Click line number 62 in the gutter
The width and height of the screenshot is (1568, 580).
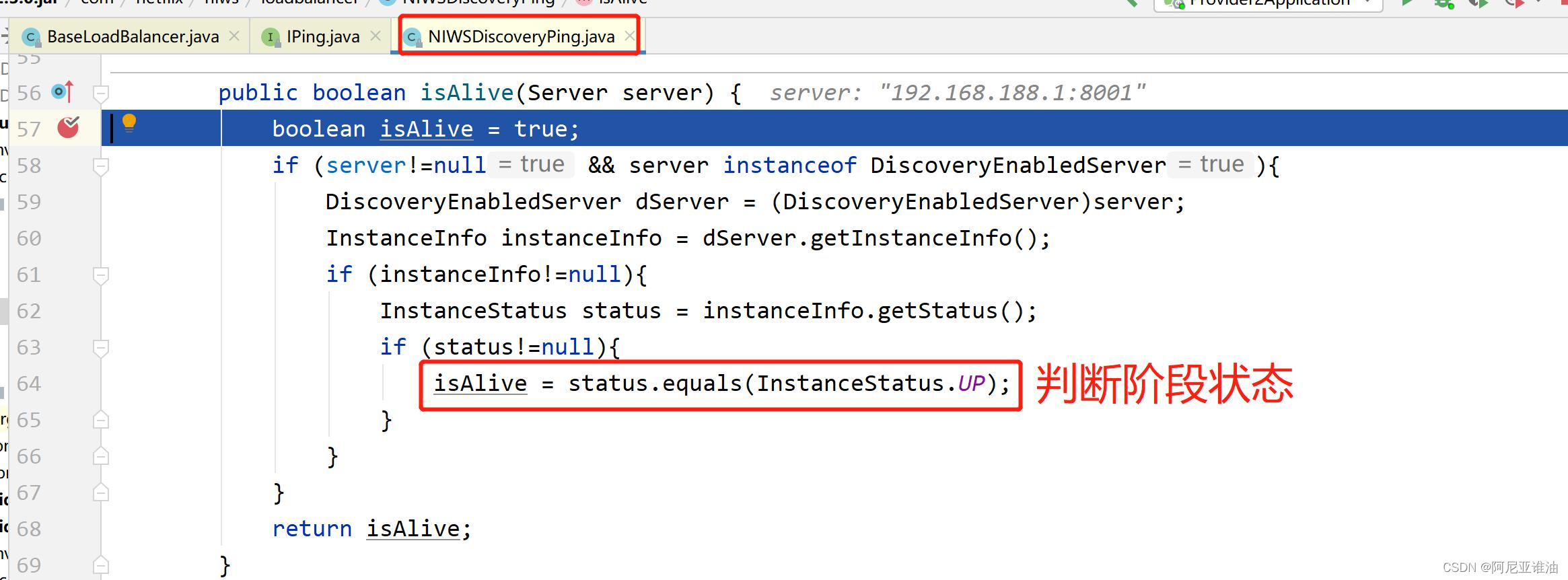(29, 311)
